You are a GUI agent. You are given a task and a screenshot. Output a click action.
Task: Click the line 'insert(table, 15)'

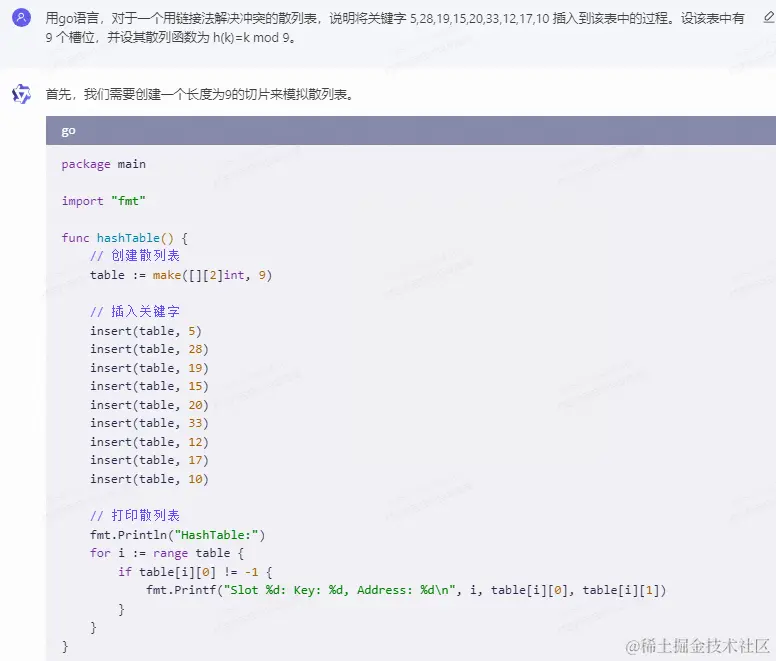[x=149, y=386]
